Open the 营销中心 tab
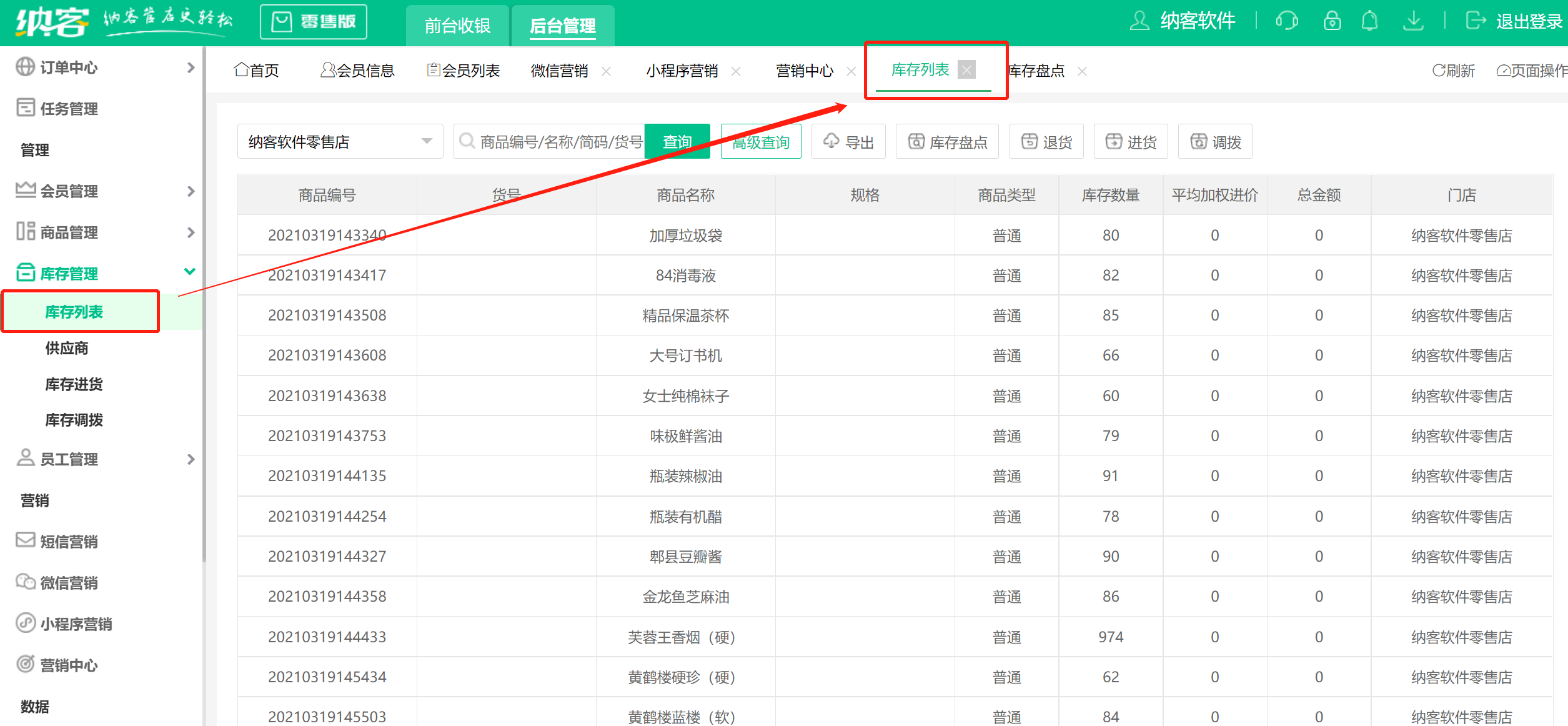This screenshot has width=1568, height=726. [804, 71]
